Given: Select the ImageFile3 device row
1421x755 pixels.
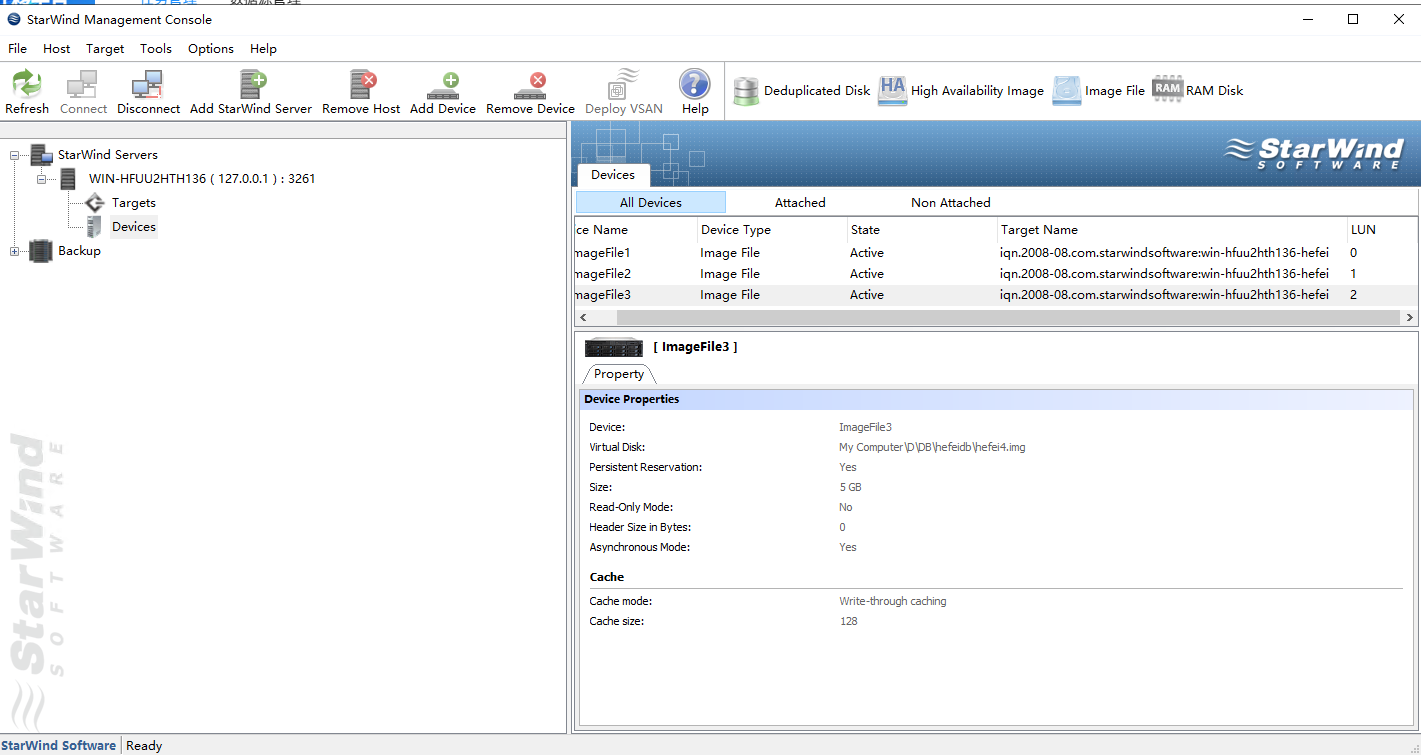Looking at the screenshot, I should [x=996, y=295].
